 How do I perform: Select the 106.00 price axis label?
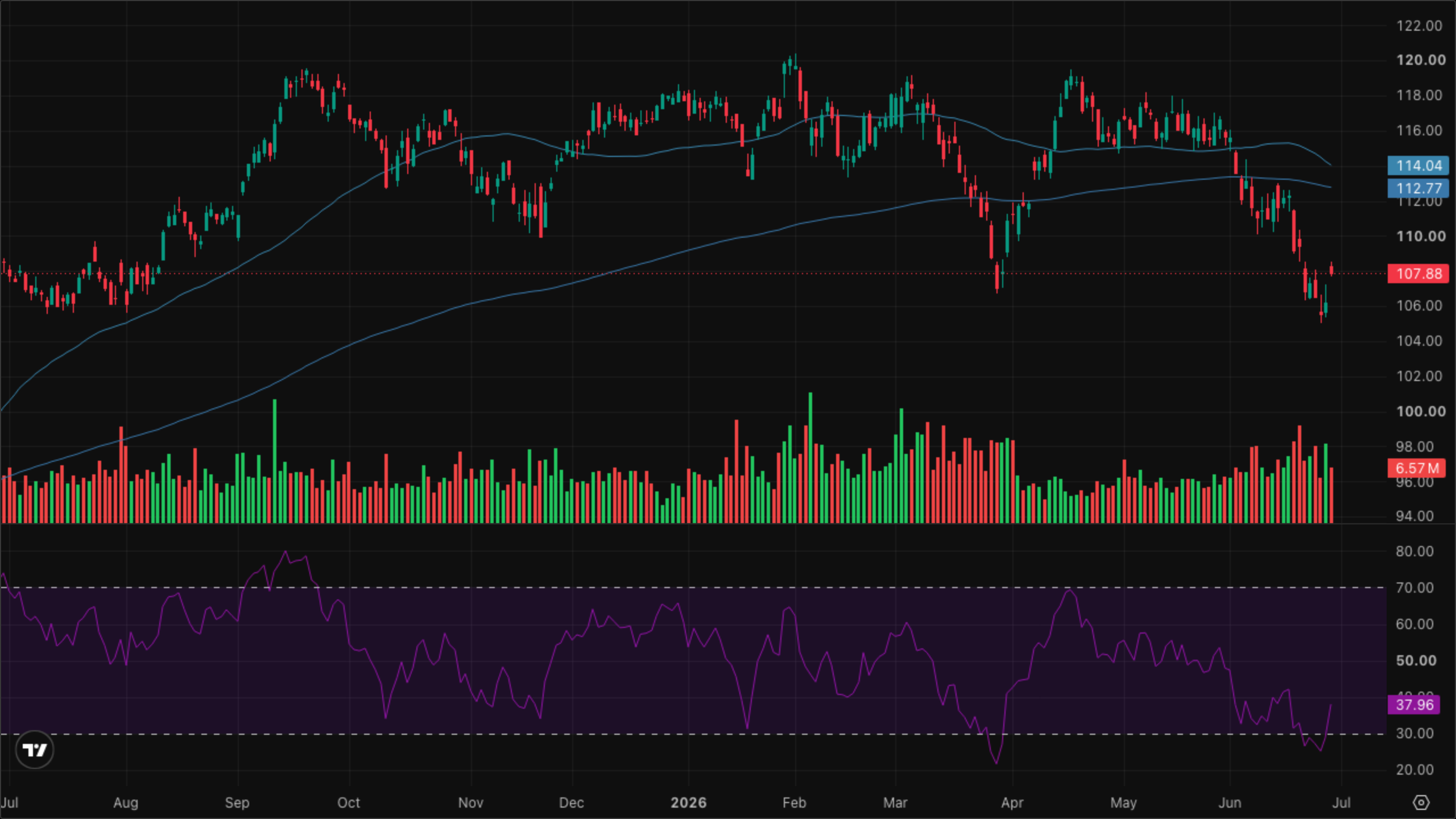pos(1419,305)
